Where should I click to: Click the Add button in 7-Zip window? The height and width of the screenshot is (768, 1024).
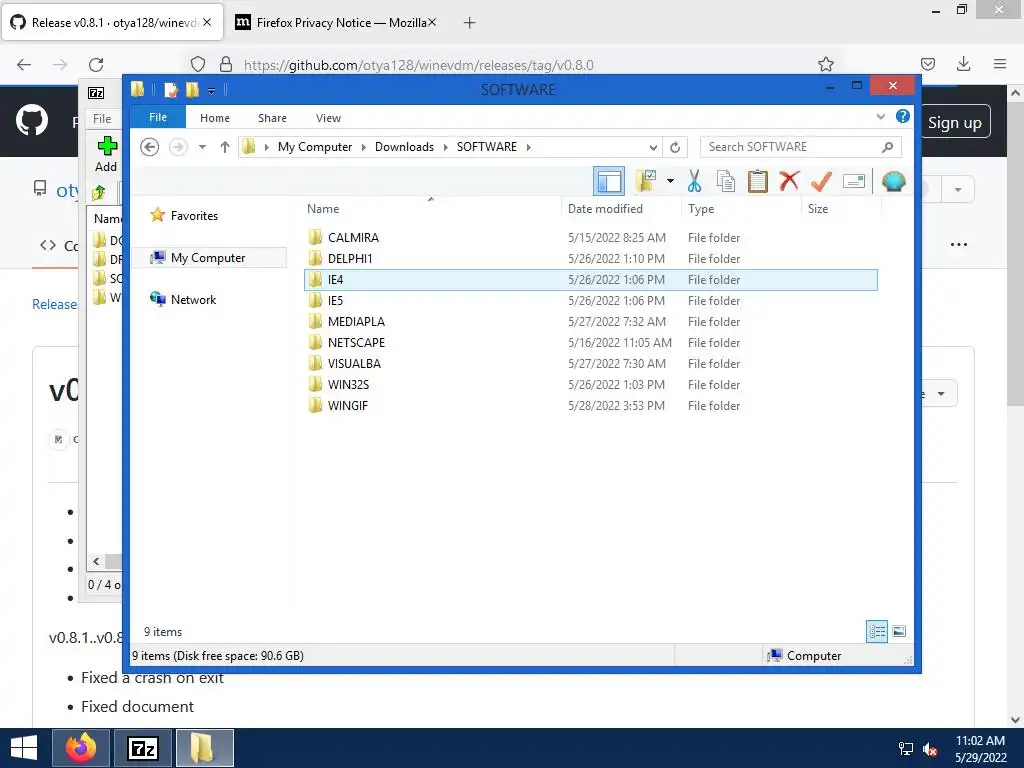pos(106,154)
